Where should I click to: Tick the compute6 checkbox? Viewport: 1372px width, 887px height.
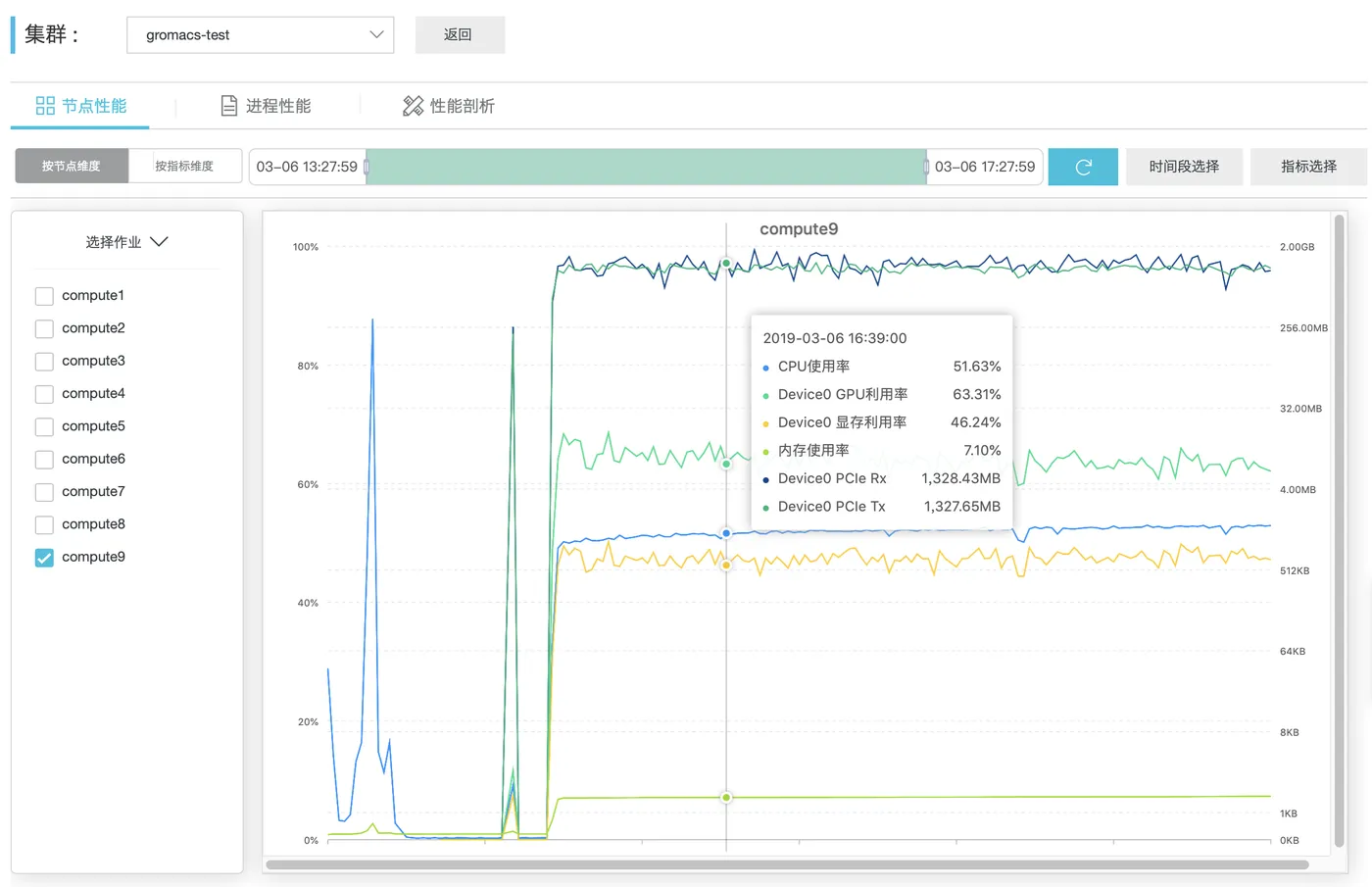tap(44, 460)
